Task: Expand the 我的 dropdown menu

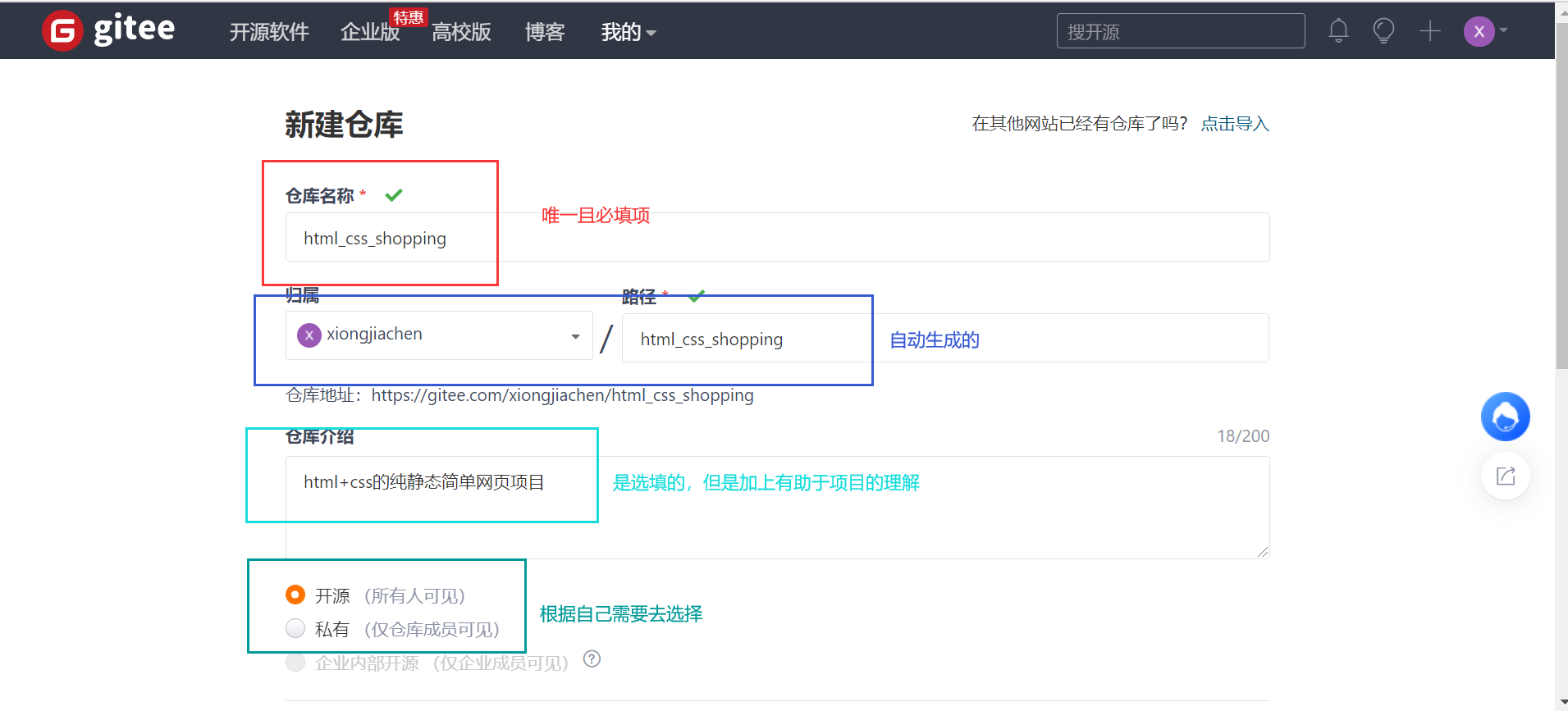Action: pyautogui.click(x=629, y=32)
